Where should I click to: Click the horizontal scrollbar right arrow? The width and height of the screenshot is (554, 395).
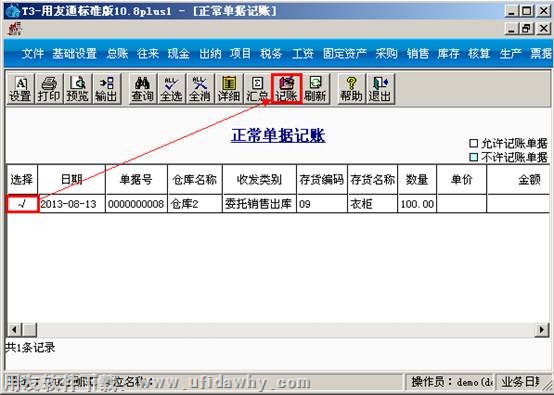pos(542,330)
